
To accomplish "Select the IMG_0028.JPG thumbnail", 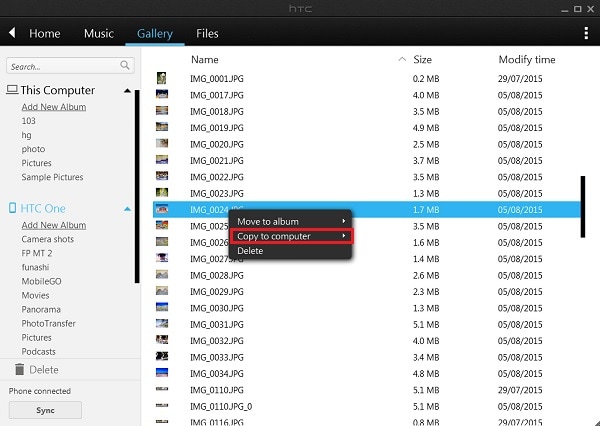I will pyautogui.click(x=162, y=274).
